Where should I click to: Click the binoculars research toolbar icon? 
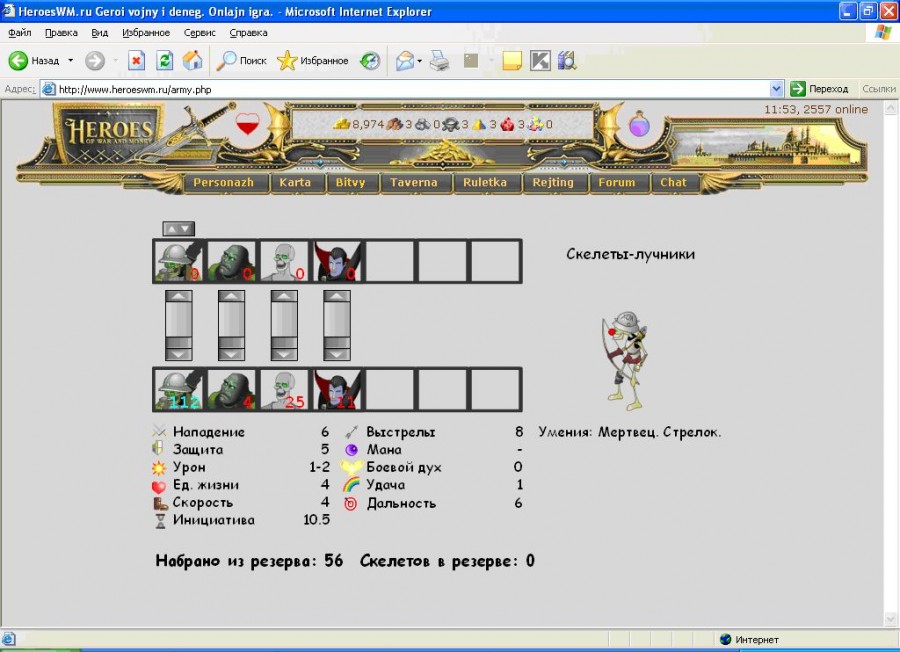(567, 60)
